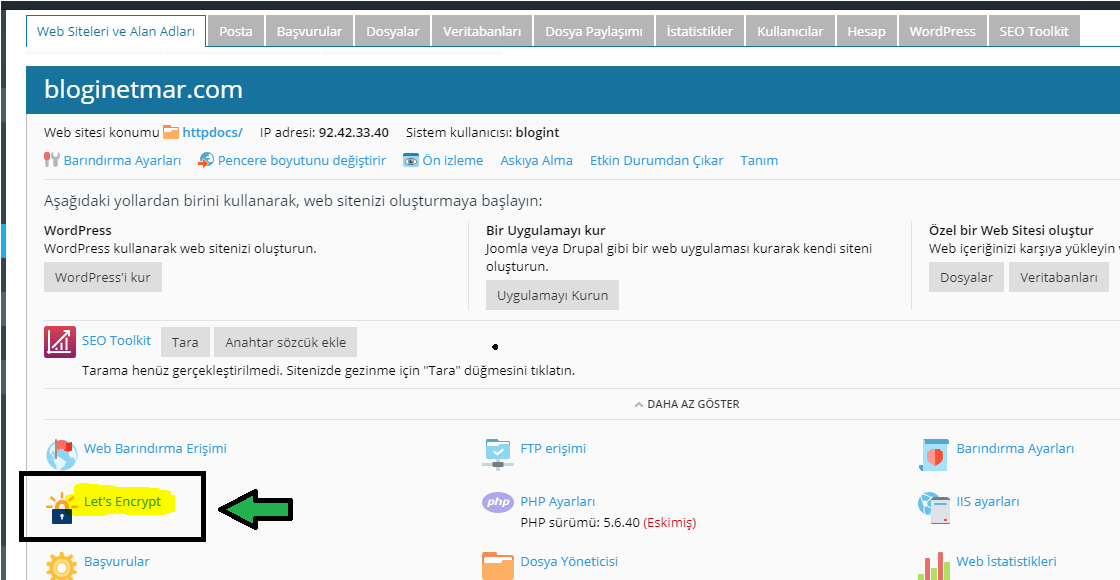
Task: Select Web Siteleri ve Alan Adları tab
Action: click(x=116, y=31)
